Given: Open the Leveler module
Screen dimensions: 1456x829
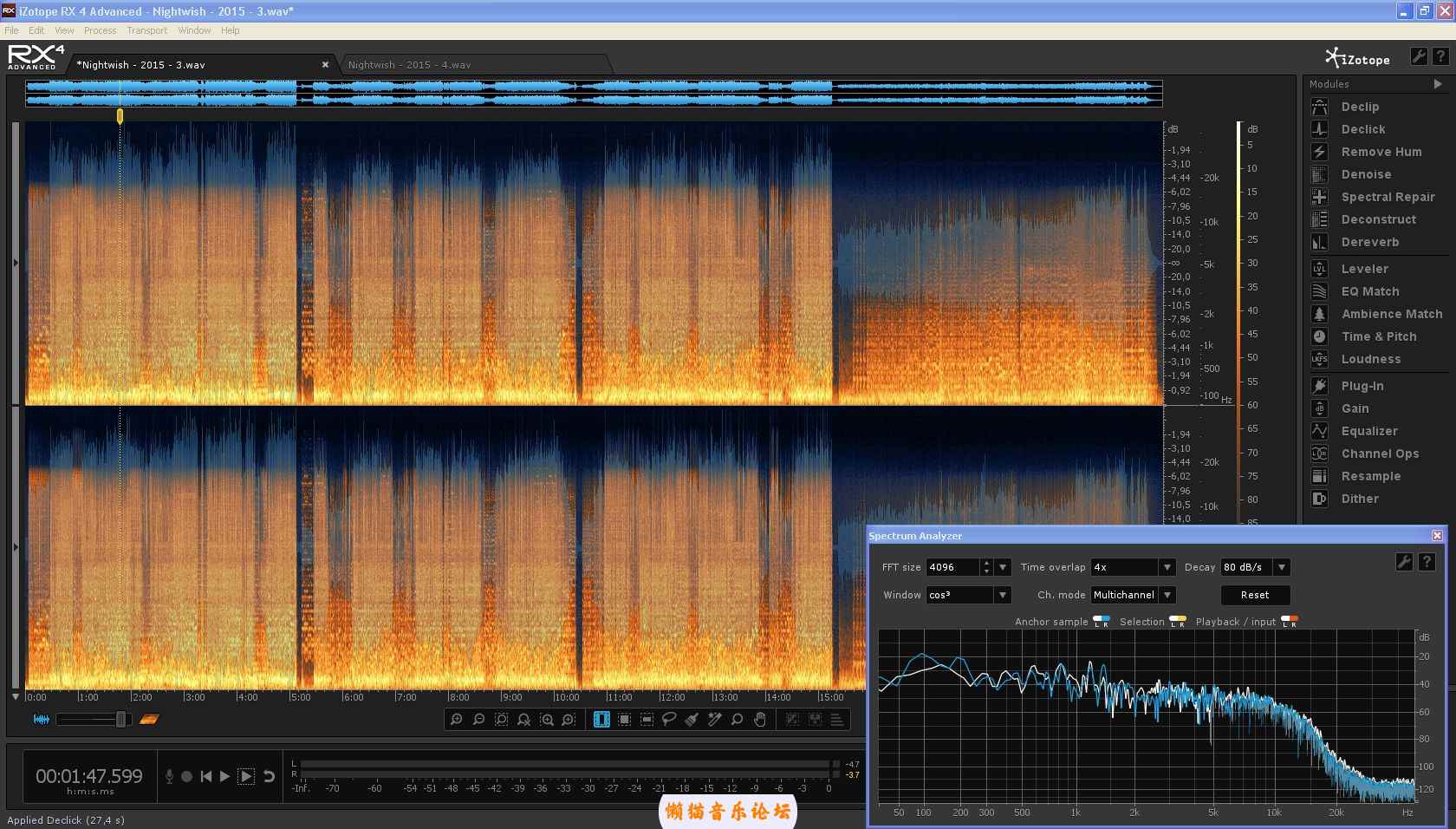Looking at the screenshot, I should (x=1364, y=269).
